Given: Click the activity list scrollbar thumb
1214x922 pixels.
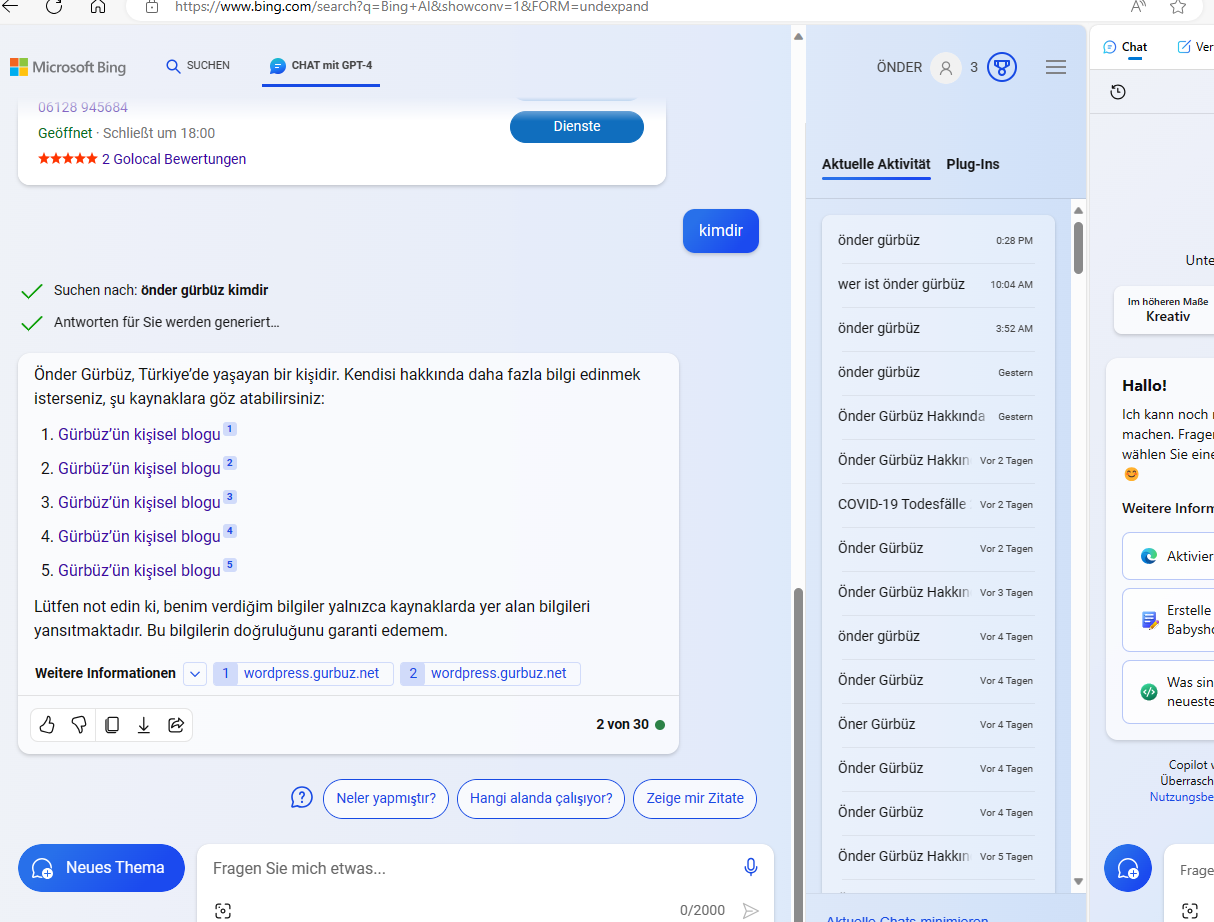Looking at the screenshot, I should (x=1078, y=247).
